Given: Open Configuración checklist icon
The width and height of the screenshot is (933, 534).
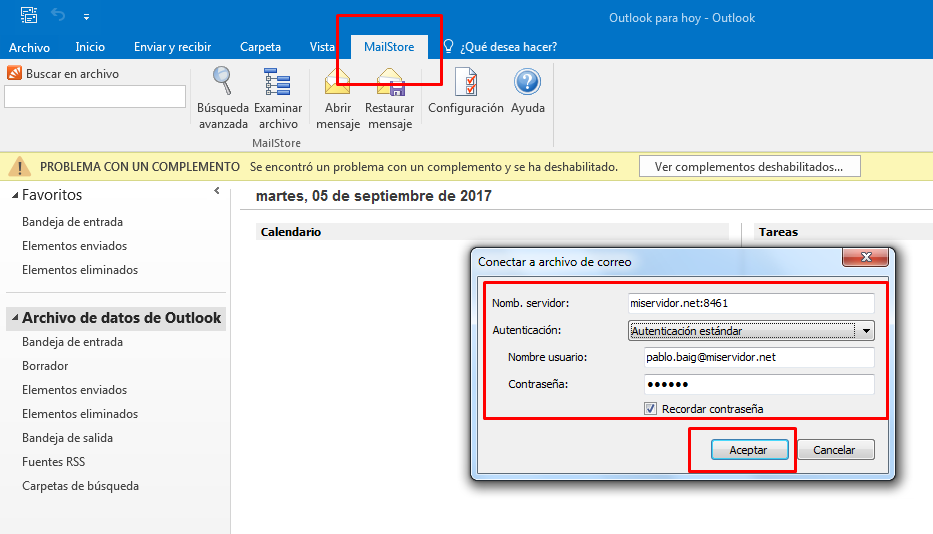Looking at the screenshot, I should 466,82.
